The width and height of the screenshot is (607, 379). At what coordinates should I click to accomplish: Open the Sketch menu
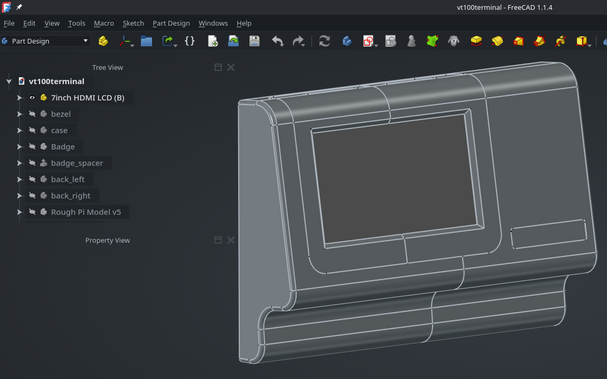coord(133,23)
